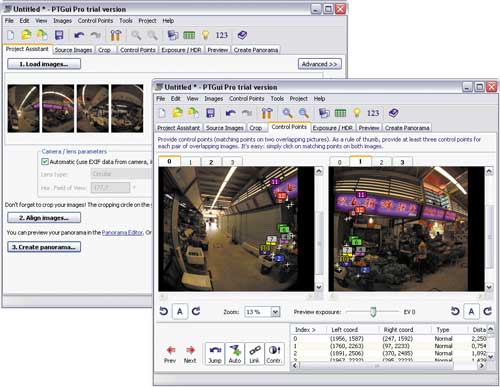The height and width of the screenshot is (387, 500).
Task: Click control point table horizontal scrollbar right arrow
Action: (482, 365)
